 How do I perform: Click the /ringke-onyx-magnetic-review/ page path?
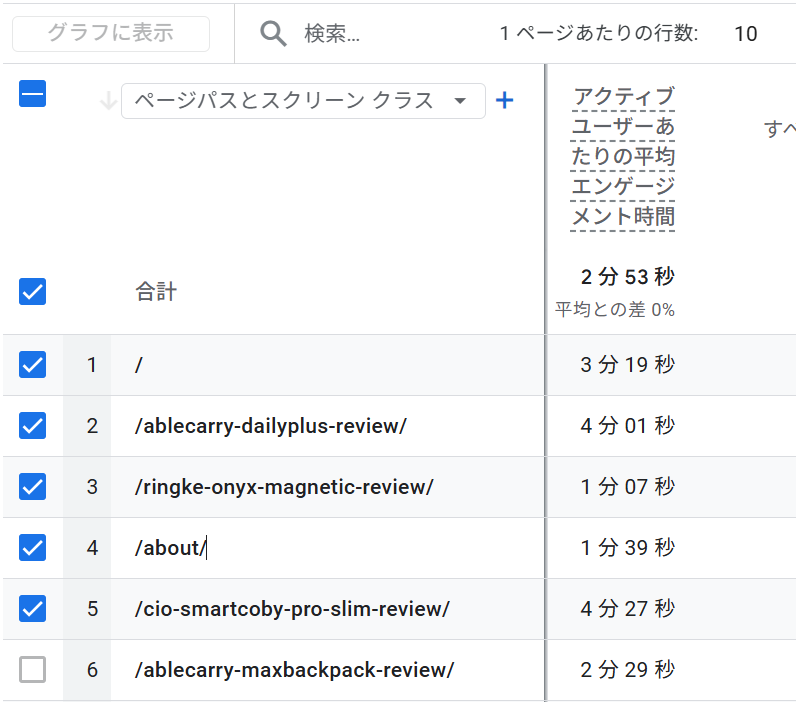click(284, 487)
